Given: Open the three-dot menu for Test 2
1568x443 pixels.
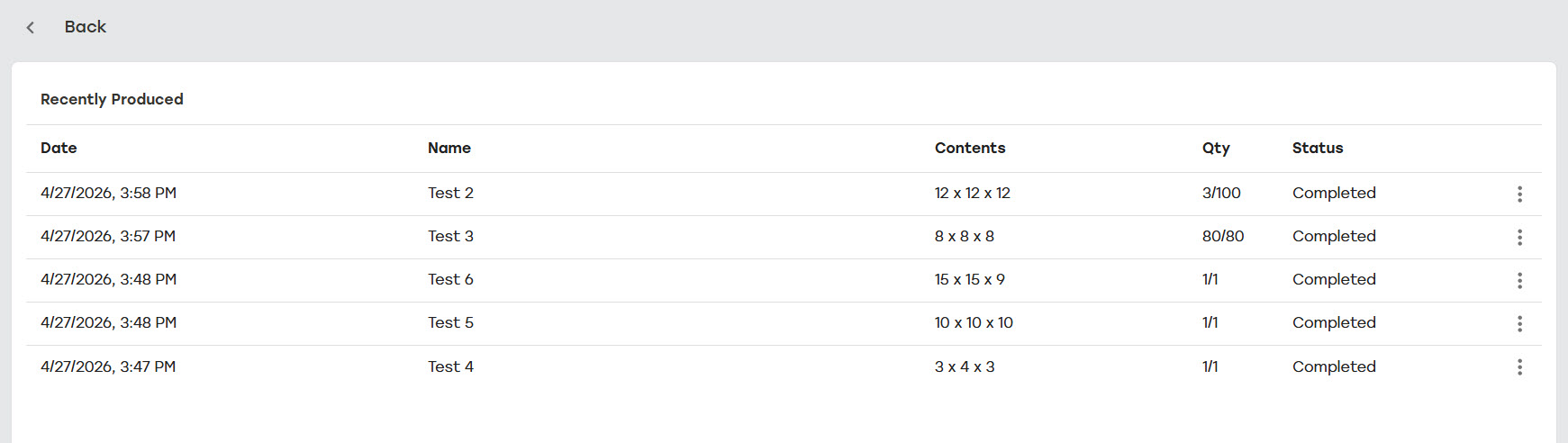Looking at the screenshot, I should [x=1519, y=194].
